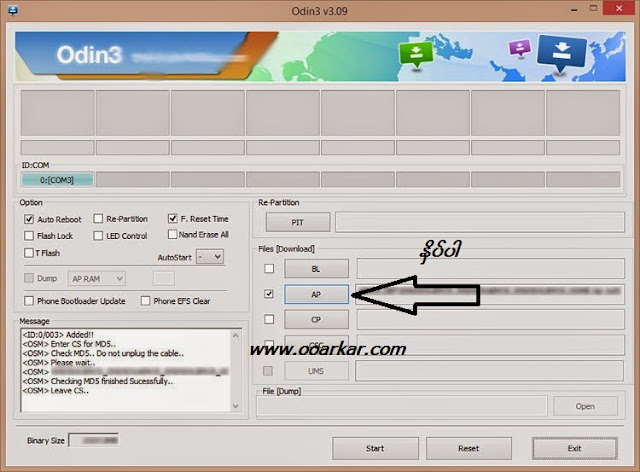Maximize the Odin3 window
This screenshot has width=640, height=472.
coord(593,8)
